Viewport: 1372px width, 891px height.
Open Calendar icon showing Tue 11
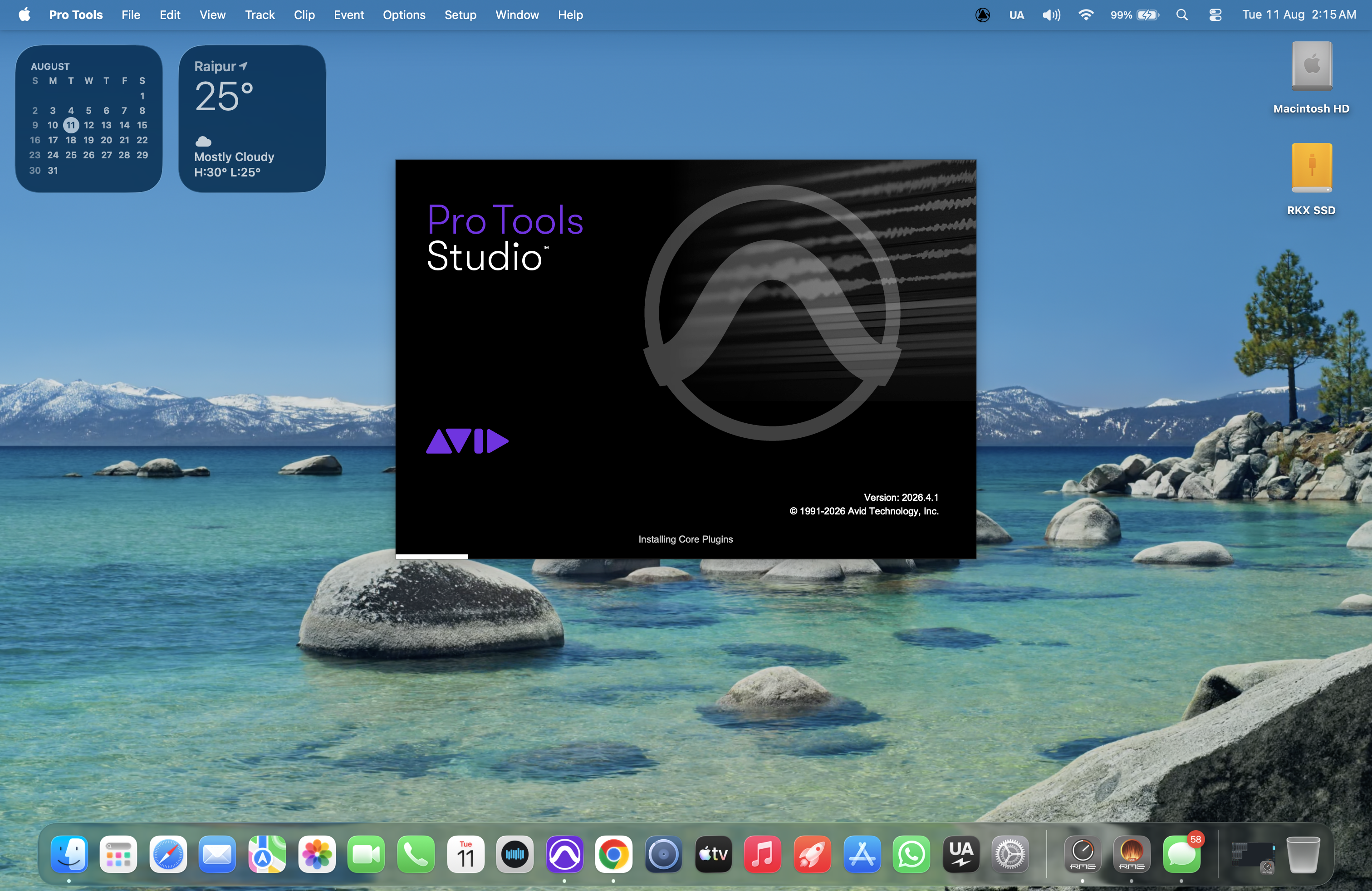pos(465,854)
